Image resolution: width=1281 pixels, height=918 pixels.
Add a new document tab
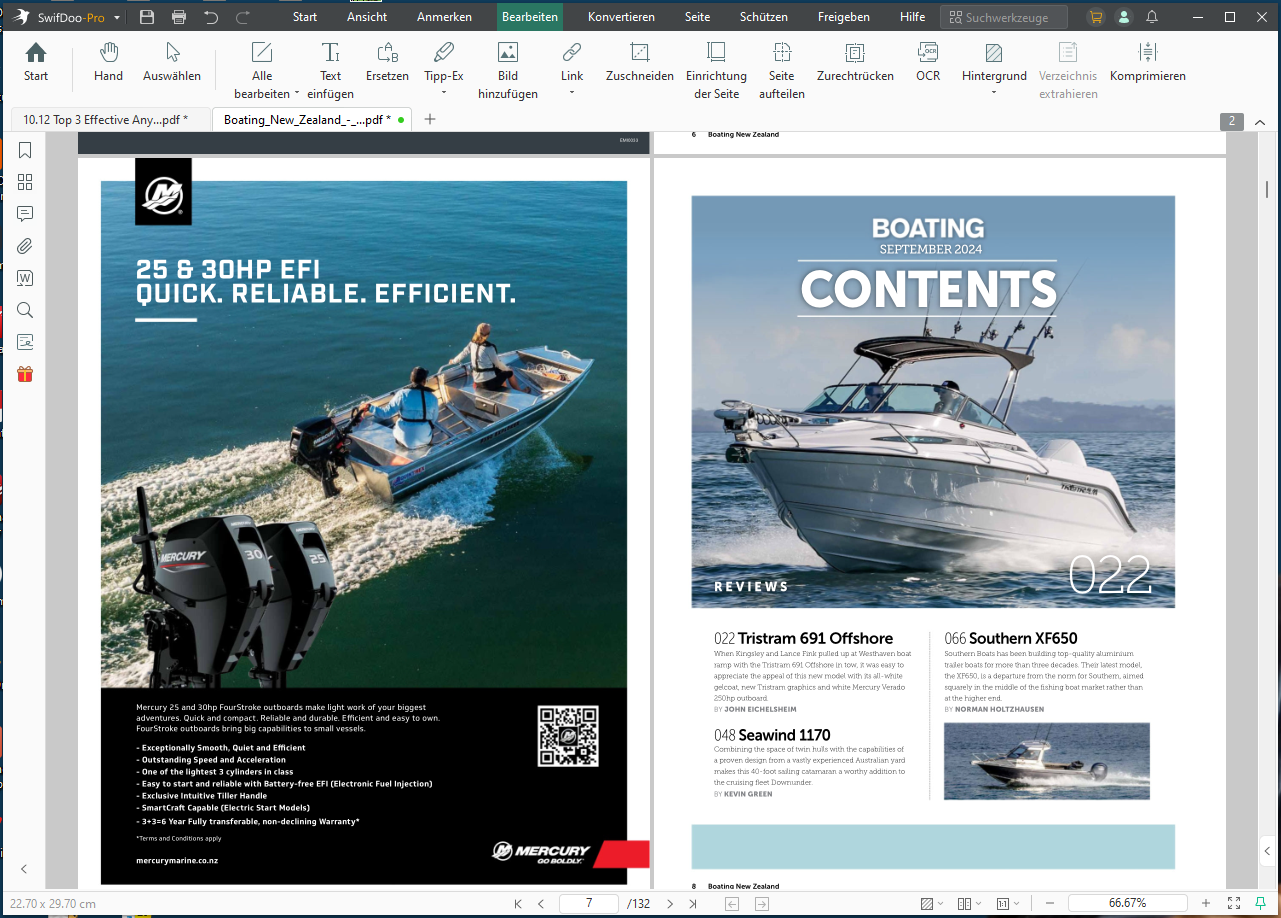tap(430, 119)
